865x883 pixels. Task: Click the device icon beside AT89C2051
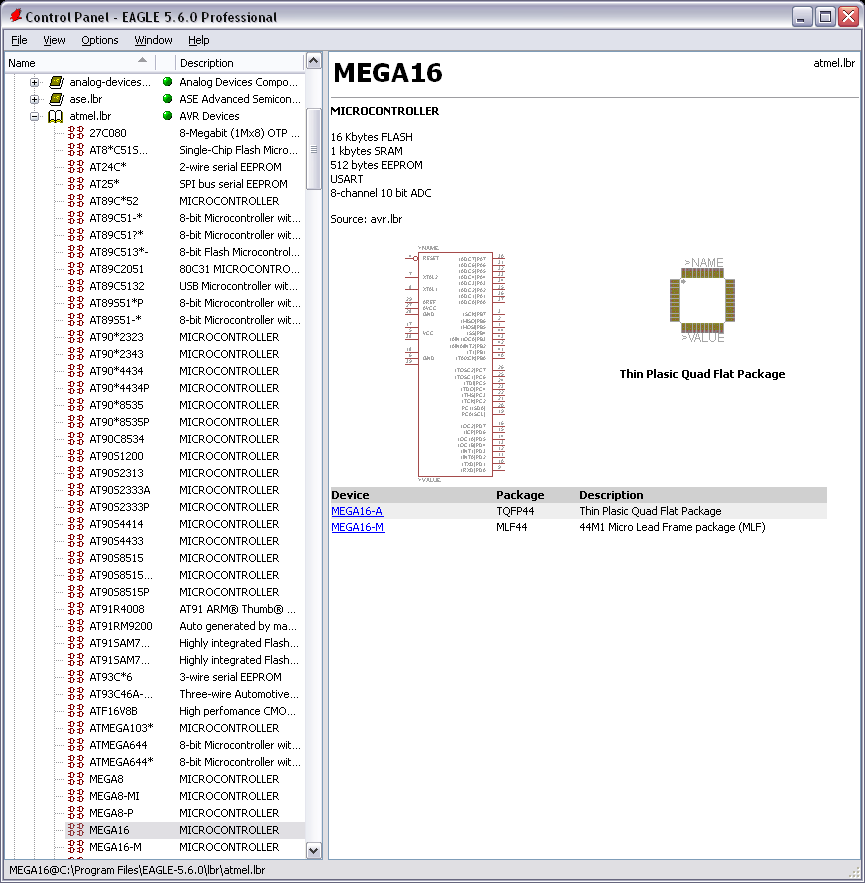coord(75,269)
